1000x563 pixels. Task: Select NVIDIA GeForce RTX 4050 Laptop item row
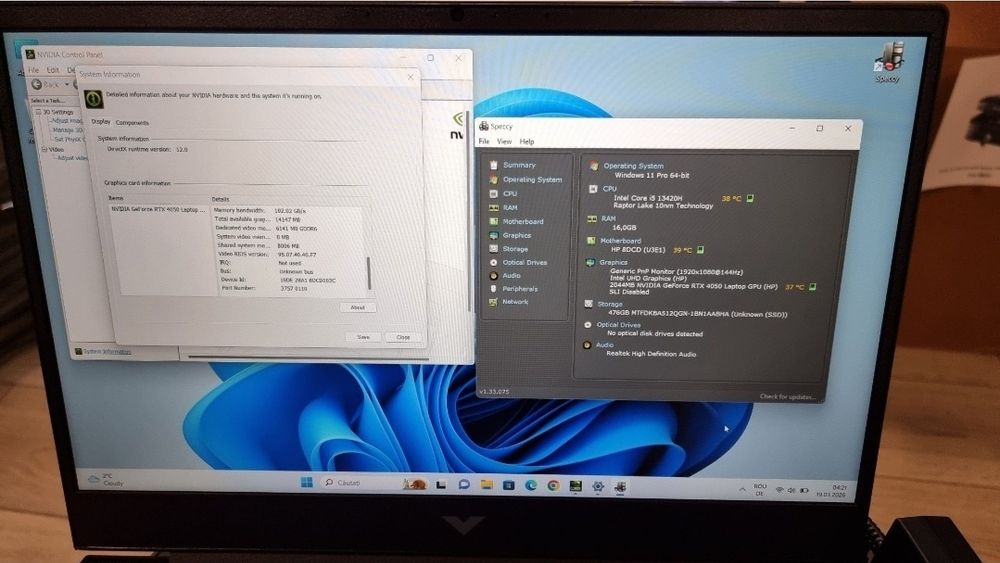(x=158, y=209)
